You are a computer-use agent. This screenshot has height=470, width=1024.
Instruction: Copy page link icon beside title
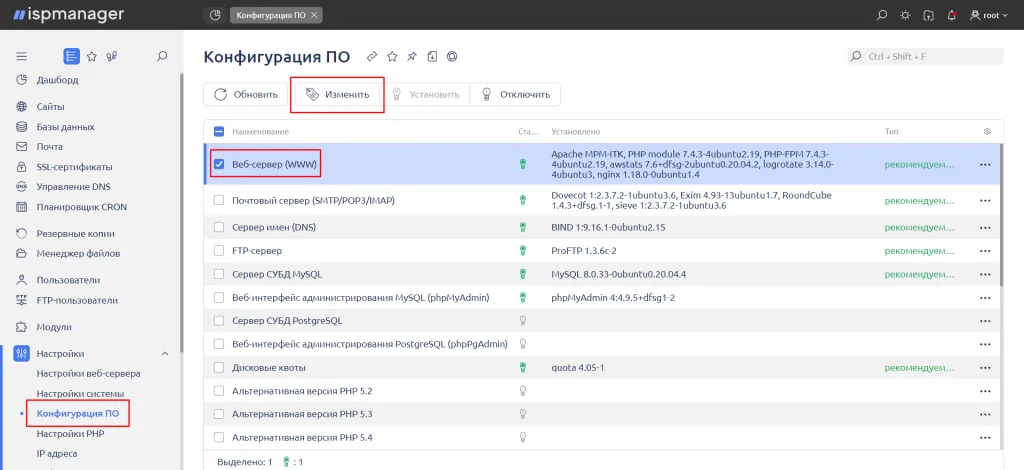click(x=372, y=57)
